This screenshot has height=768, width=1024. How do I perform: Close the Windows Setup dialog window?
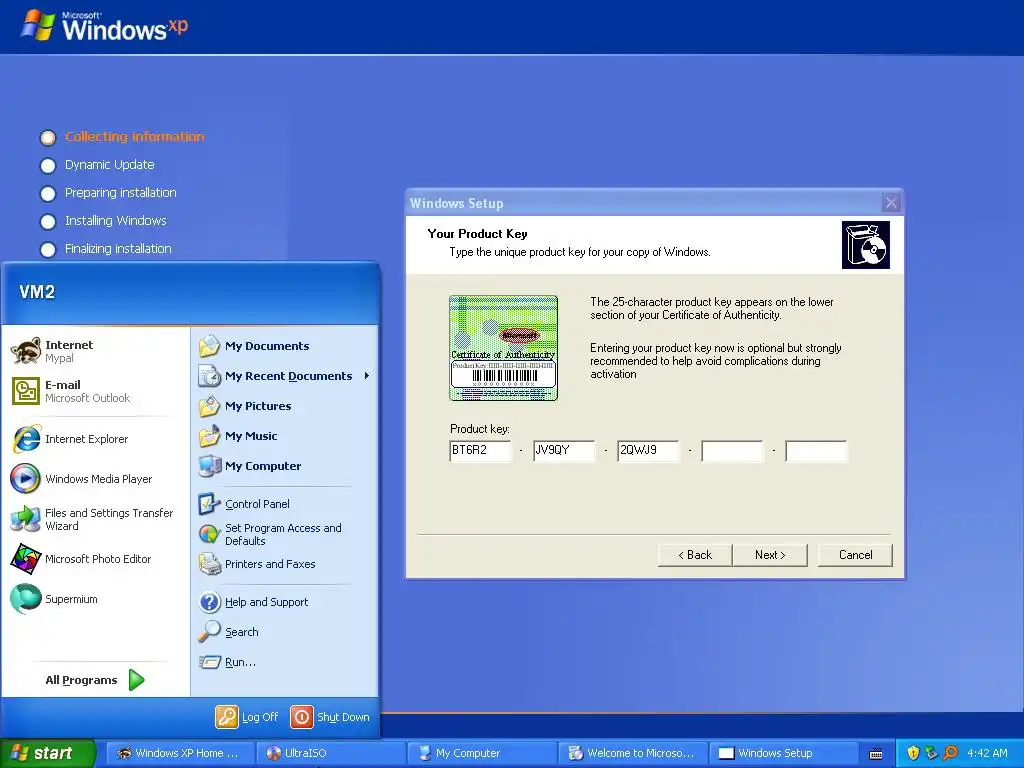pyautogui.click(x=891, y=203)
